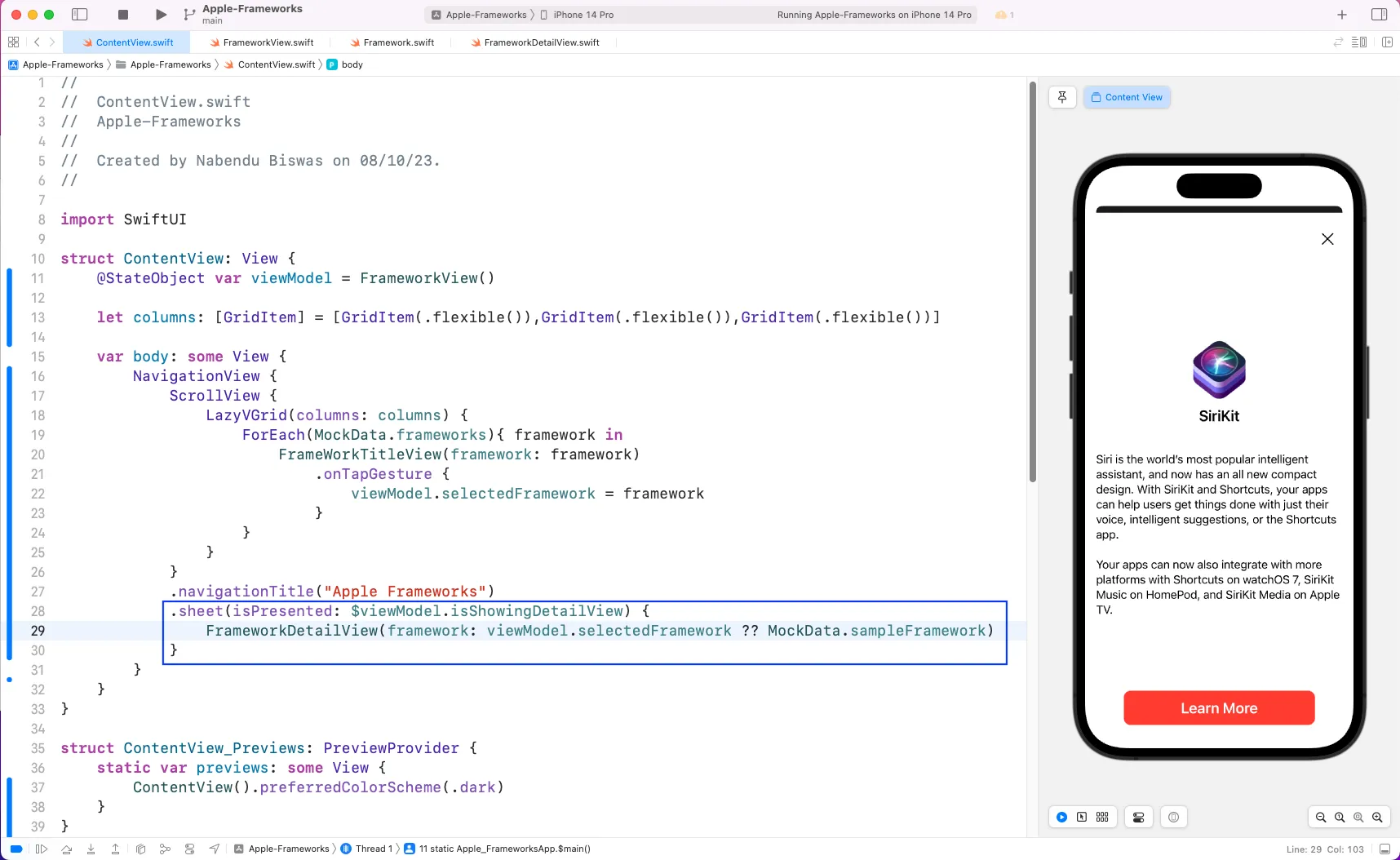Open environment overrides in debug bar
Image resolution: width=1400 pixels, height=860 pixels.
coord(189,849)
